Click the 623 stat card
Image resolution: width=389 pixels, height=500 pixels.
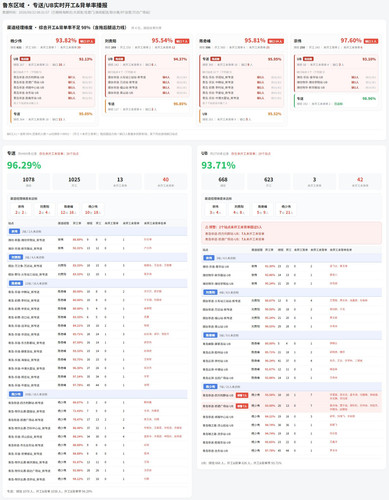(269, 181)
